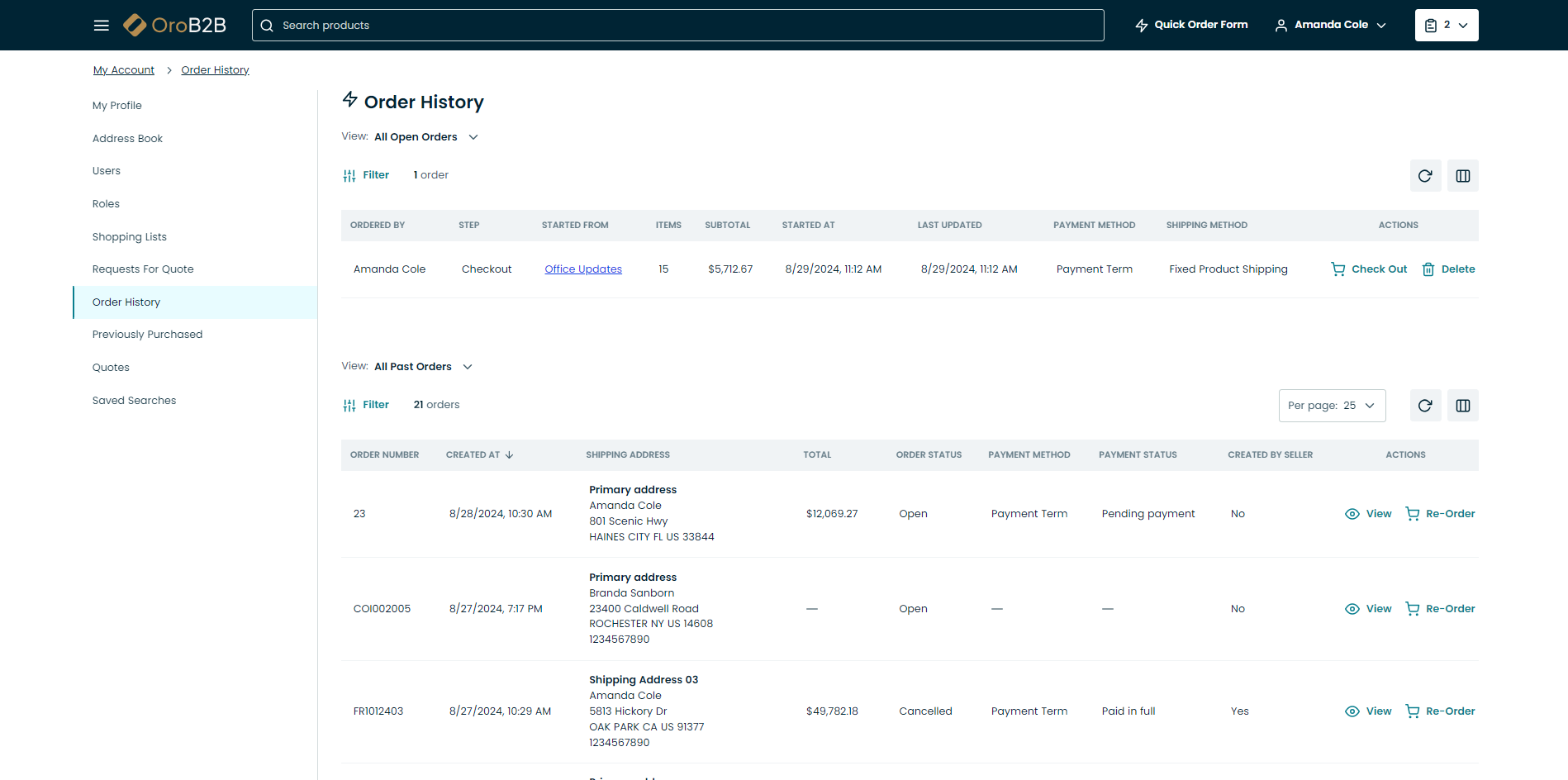This screenshot has width=1568, height=780.
Task: Open filters for the past orders grid
Action: [366, 405]
